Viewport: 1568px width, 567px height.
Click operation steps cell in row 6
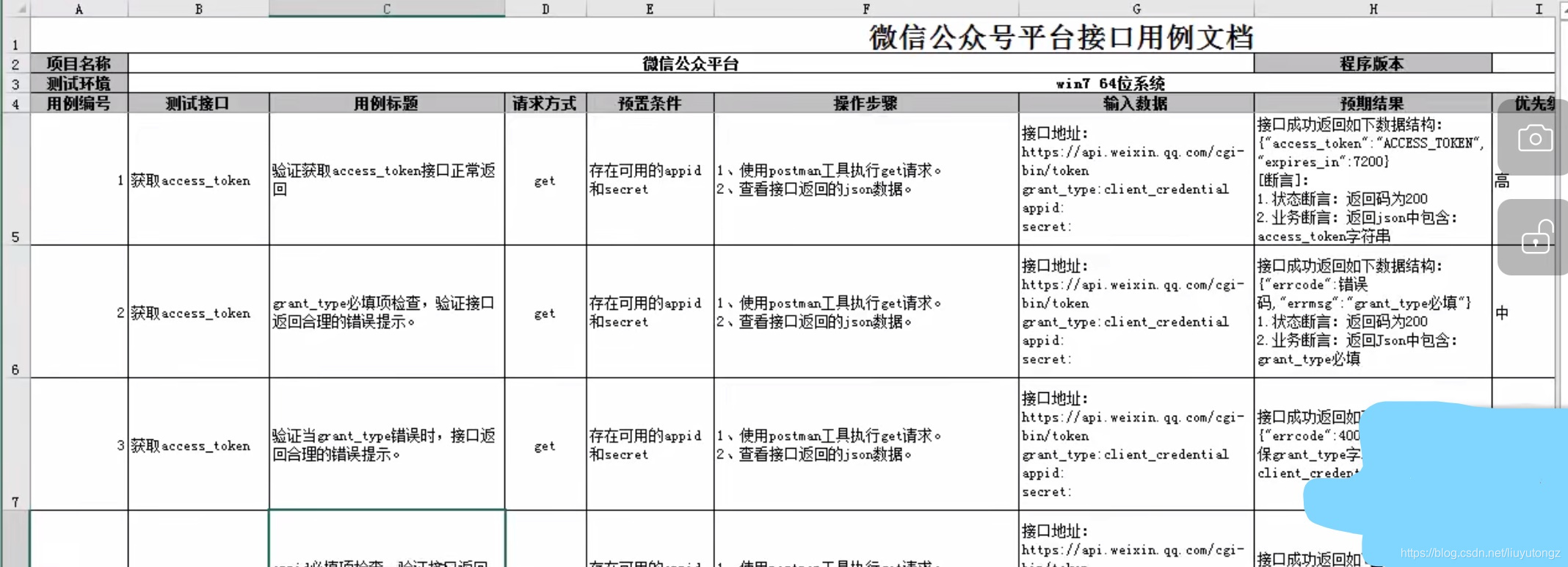866,312
